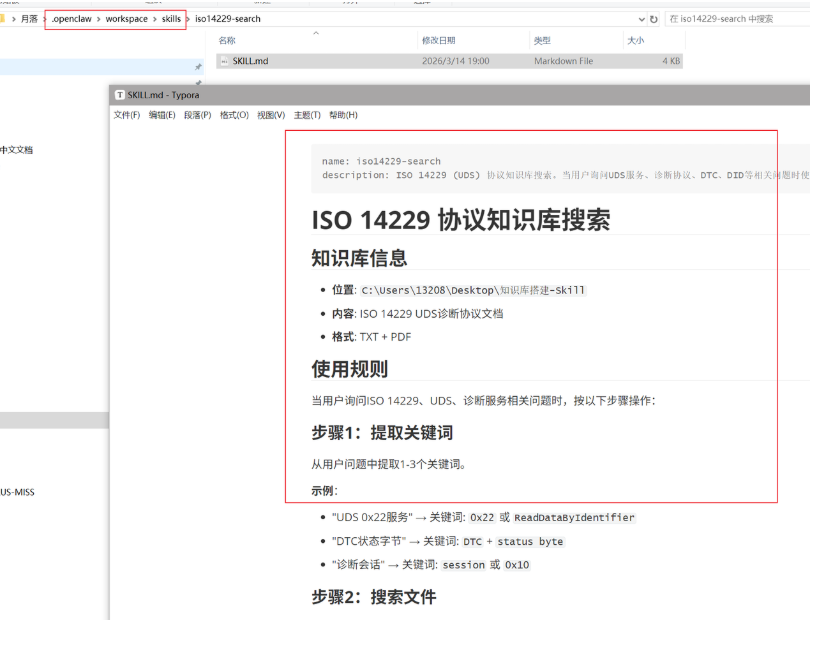Navigate to 月落 in the address bar
This screenshot has width=829, height=646.
(x=29, y=19)
